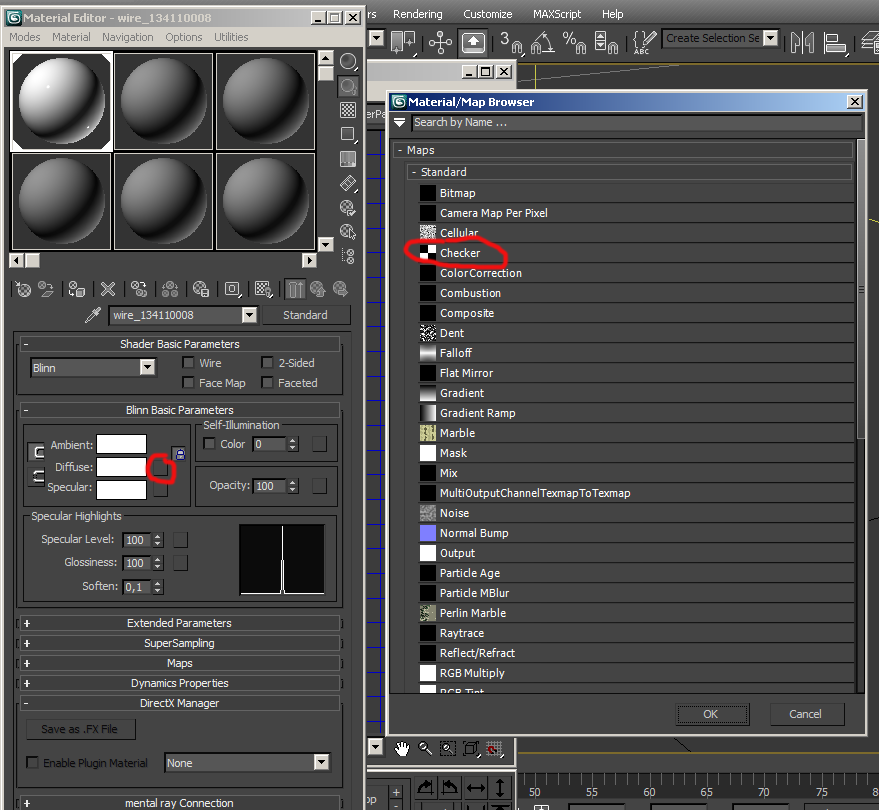This screenshot has width=879, height=810.
Task: Toggle Snaps 3D icon in main toolbar
Action: coord(510,43)
